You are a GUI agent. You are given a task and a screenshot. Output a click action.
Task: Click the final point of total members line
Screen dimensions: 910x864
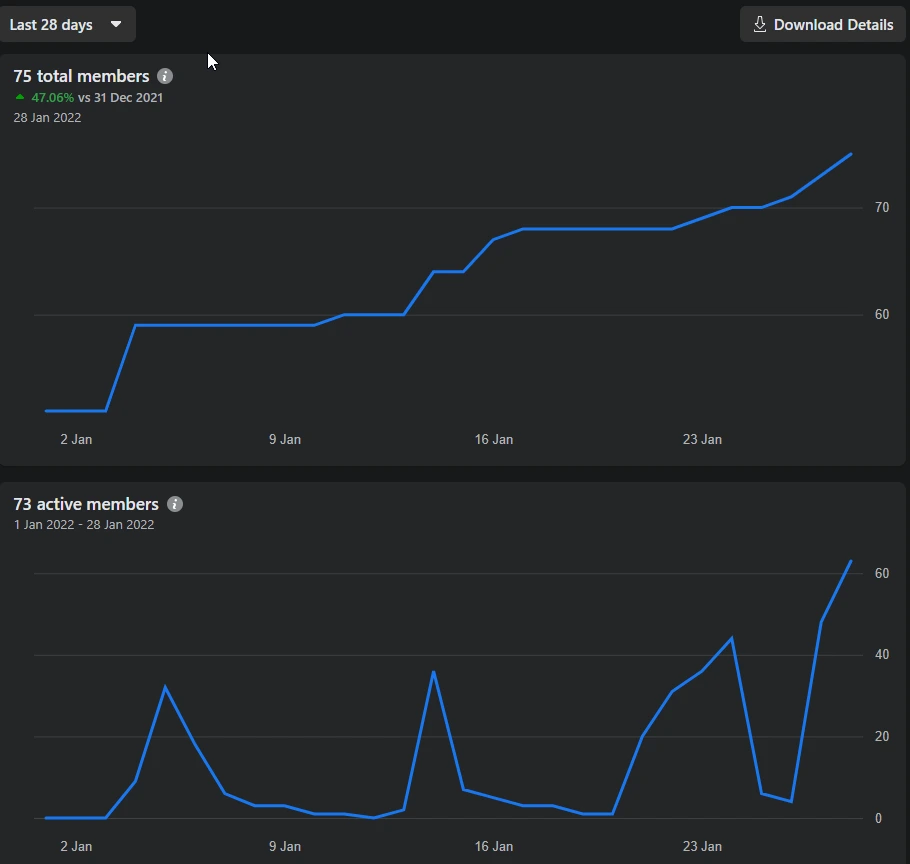[x=850, y=154]
